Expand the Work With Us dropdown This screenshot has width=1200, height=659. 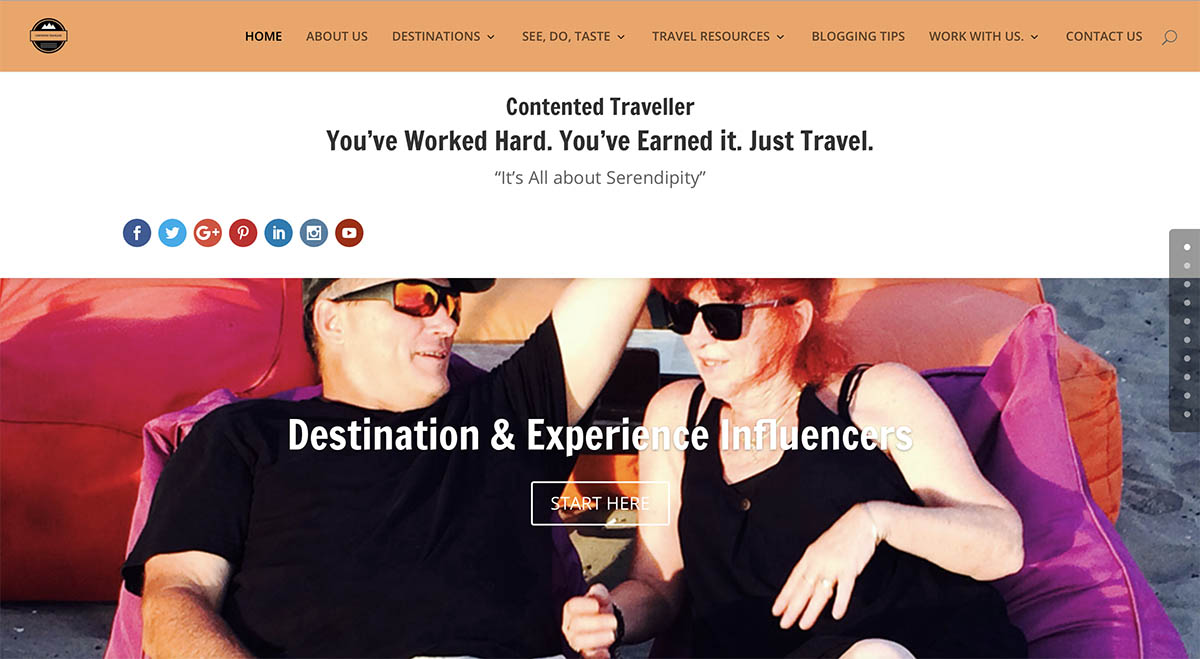click(x=983, y=36)
